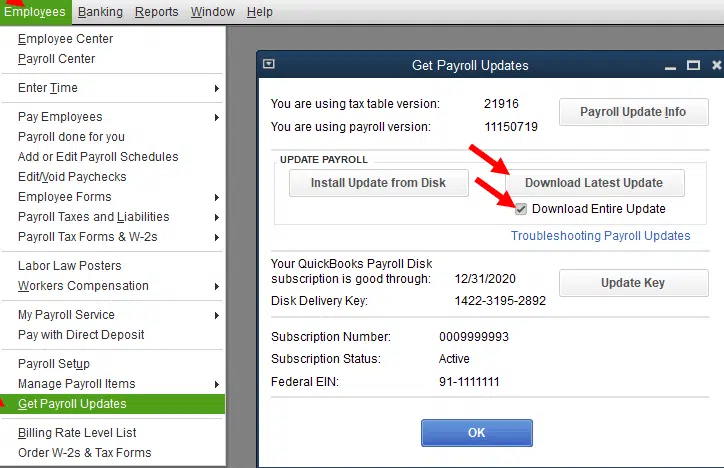Open Troubleshooting Payroll Updates link
Viewport: 724px width, 468px height.
pyautogui.click(x=600, y=236)
